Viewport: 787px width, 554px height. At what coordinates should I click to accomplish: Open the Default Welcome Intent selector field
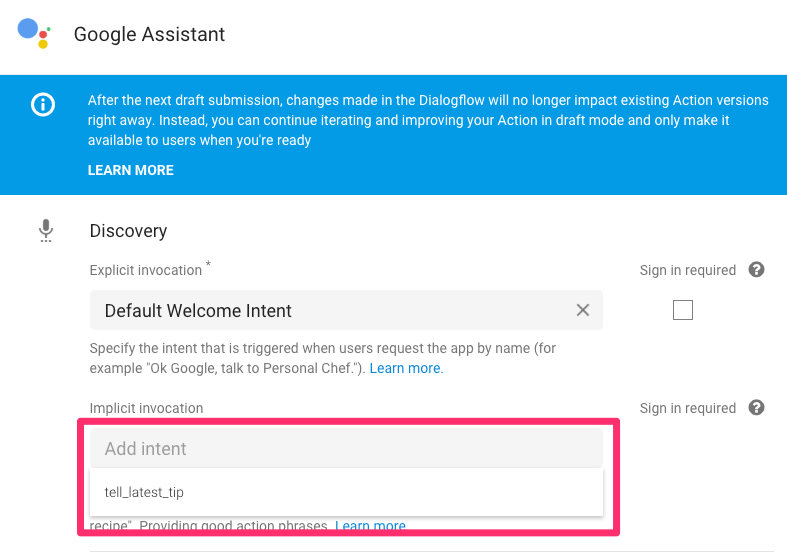(x=330, y=311)
